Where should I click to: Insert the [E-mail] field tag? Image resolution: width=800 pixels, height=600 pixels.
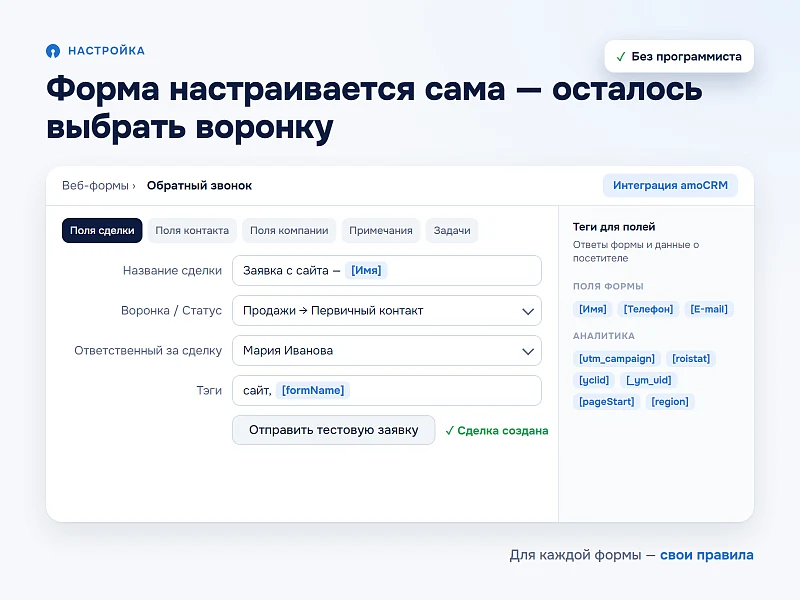[x=709, y=309]
